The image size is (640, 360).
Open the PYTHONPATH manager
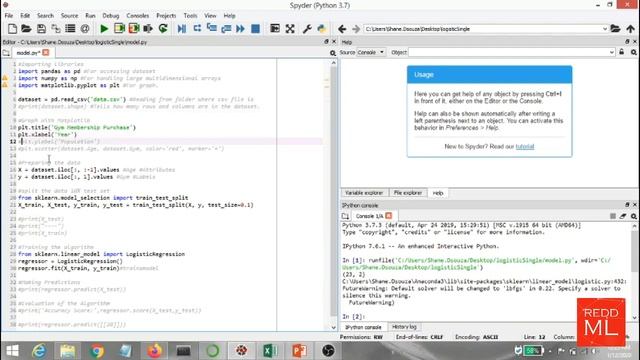[322, 29]
